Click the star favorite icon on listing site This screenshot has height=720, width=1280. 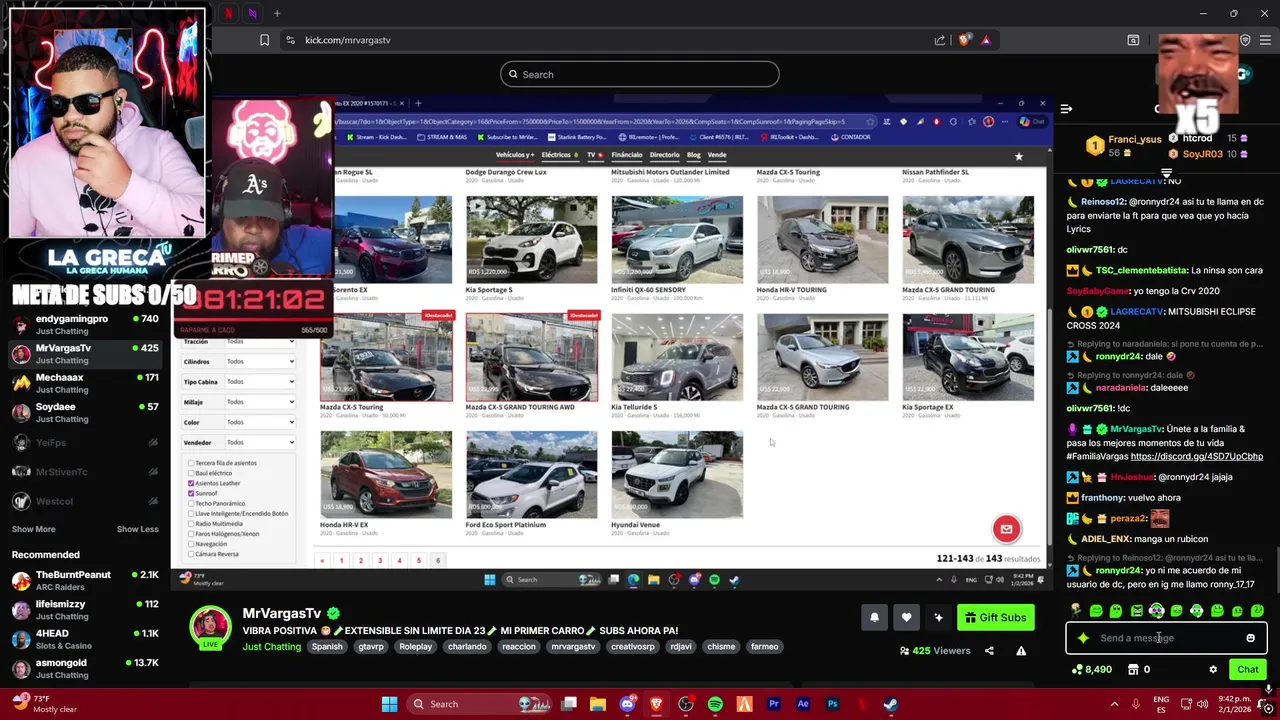point(1018,156)
